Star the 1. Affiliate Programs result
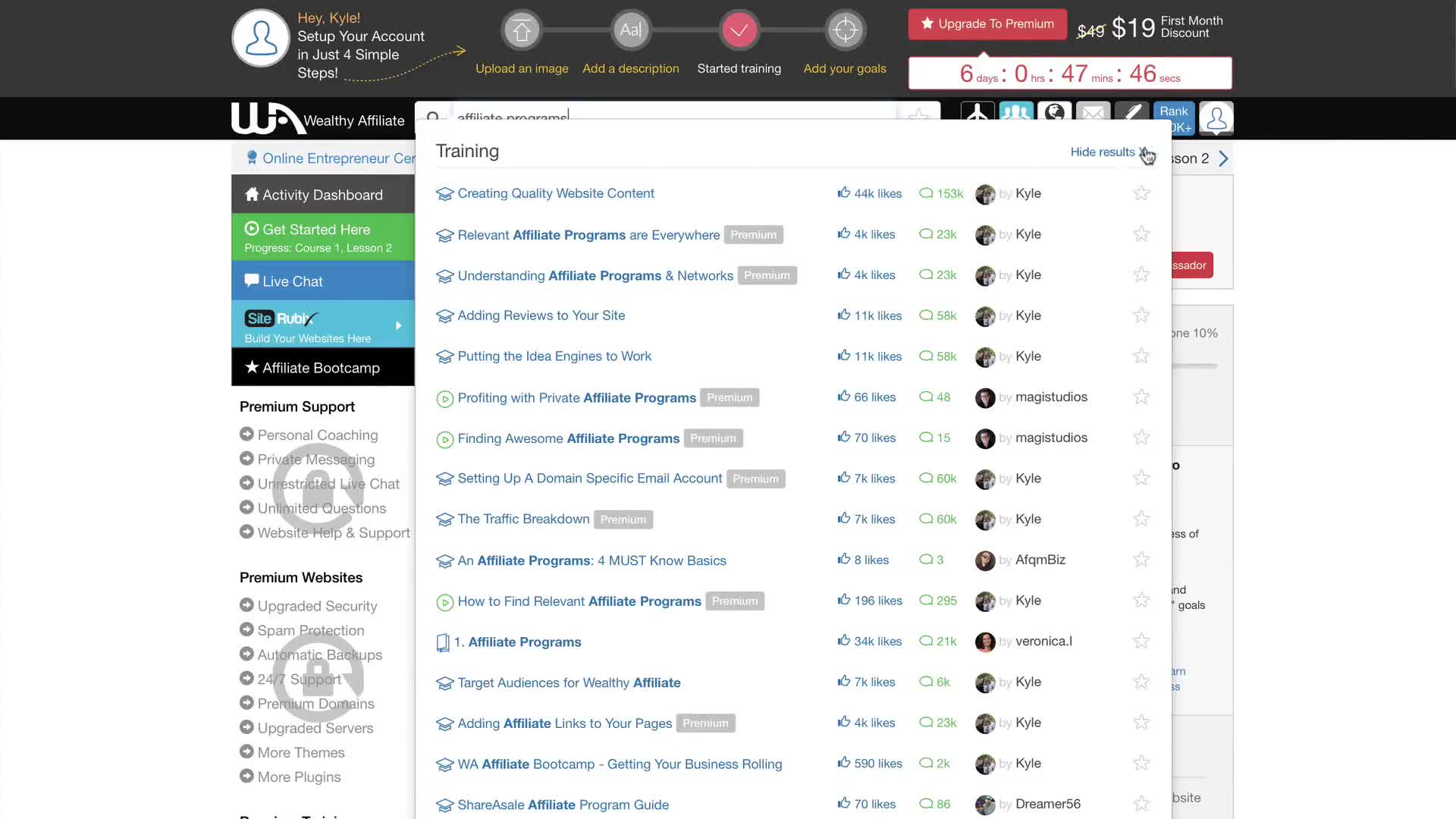This screenshot has width=1456, height=819. click(1141, 642)
